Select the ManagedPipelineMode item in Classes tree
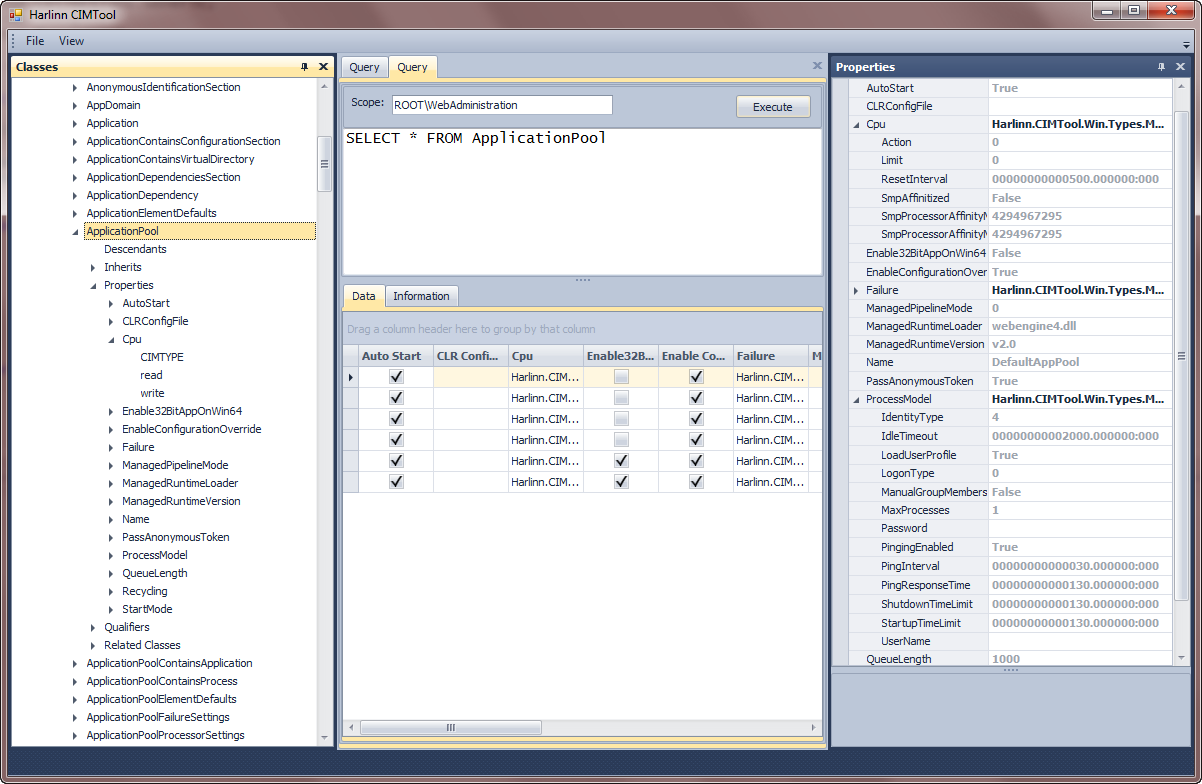Image resolution: width=1202 pixels, height=784 pixels. coord(175,465)
